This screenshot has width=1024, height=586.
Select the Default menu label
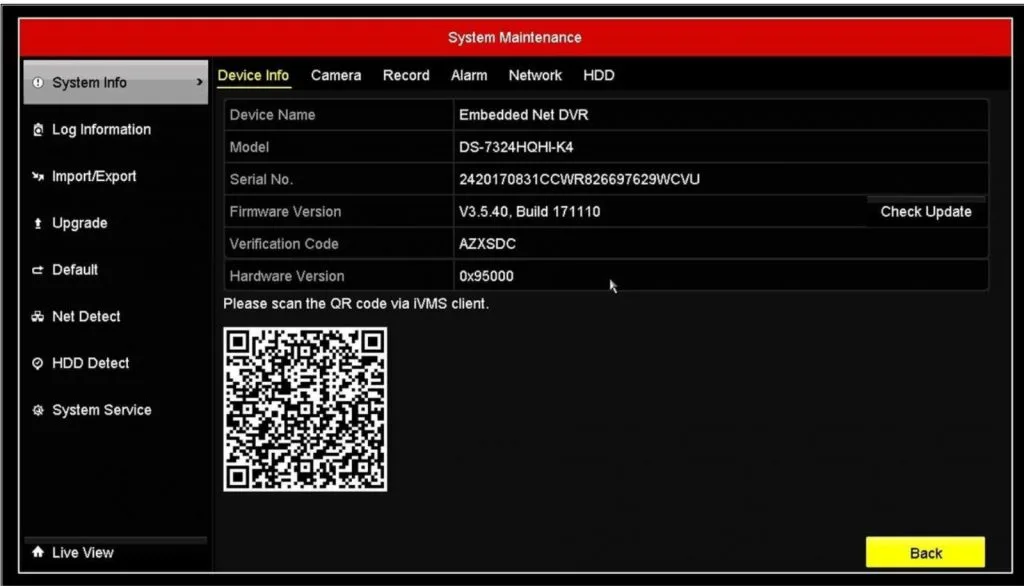point(75,270)
